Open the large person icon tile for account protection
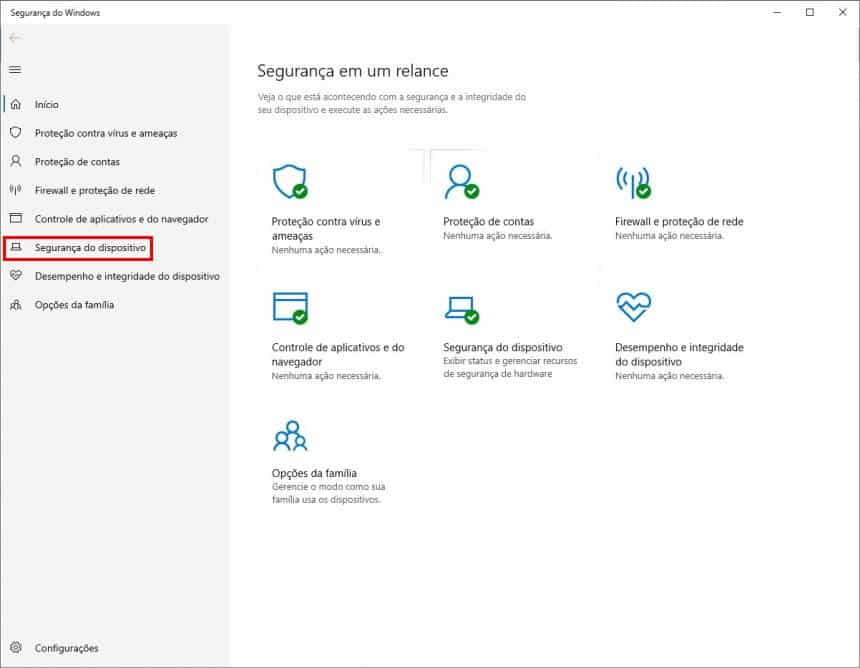860x668 pixels. (461, 182)
